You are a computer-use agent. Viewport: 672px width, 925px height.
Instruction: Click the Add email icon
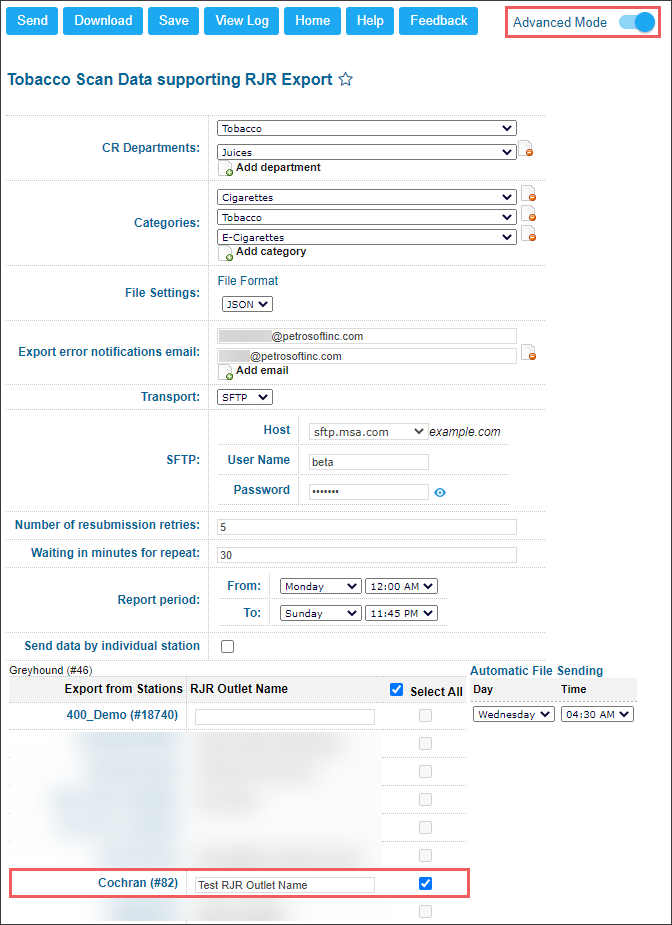tap(225, 372)
